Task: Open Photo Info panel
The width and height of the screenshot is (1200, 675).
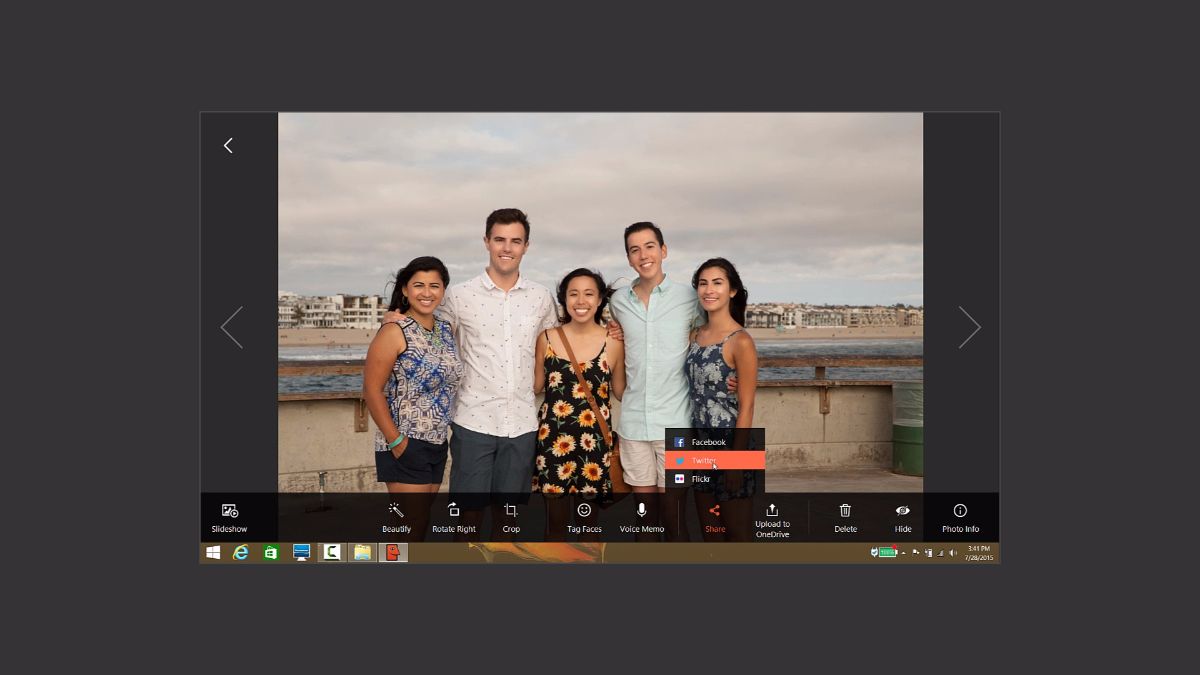Action: [960, 516]
